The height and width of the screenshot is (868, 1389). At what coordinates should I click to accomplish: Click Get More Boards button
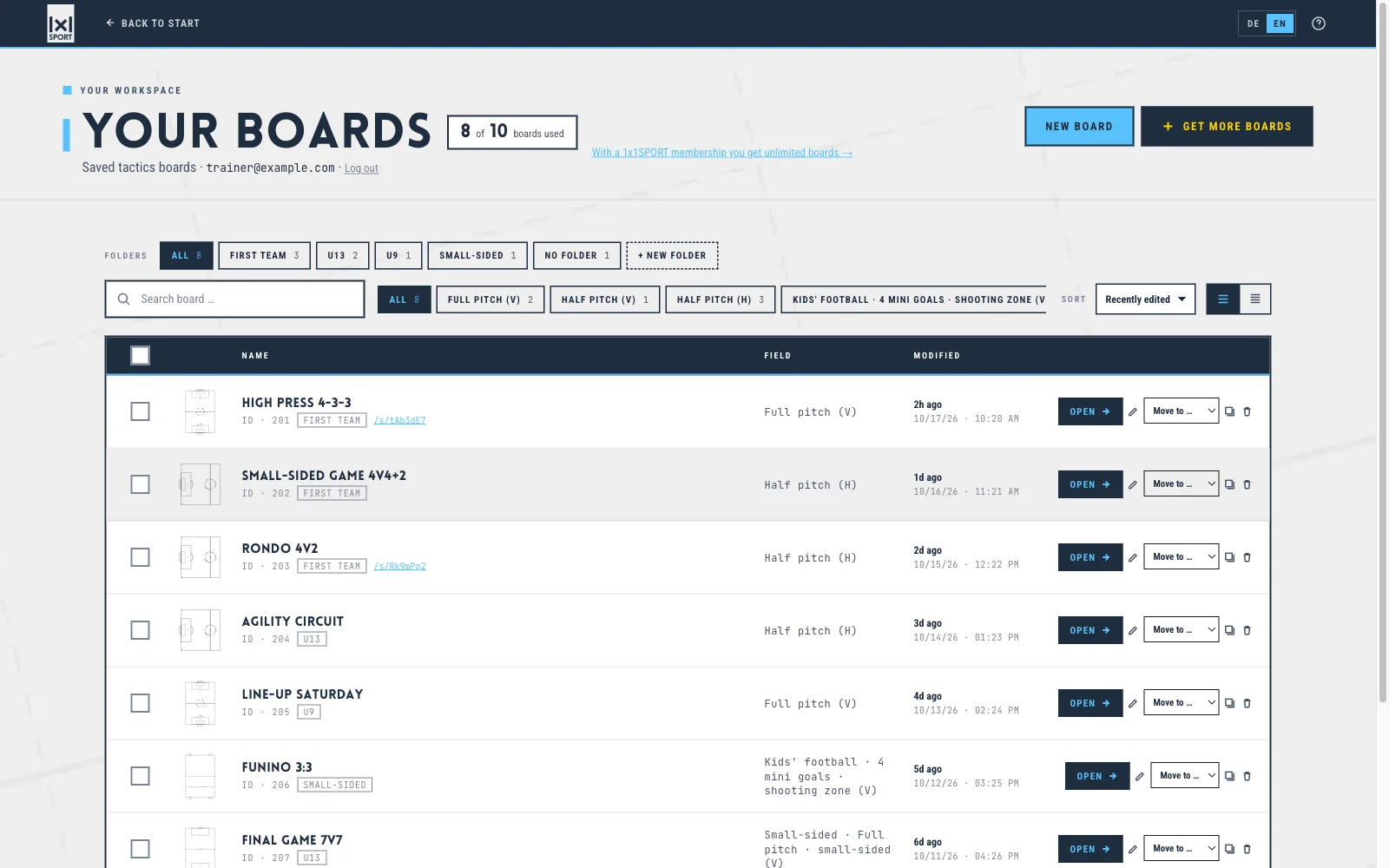click(1227, 126)
